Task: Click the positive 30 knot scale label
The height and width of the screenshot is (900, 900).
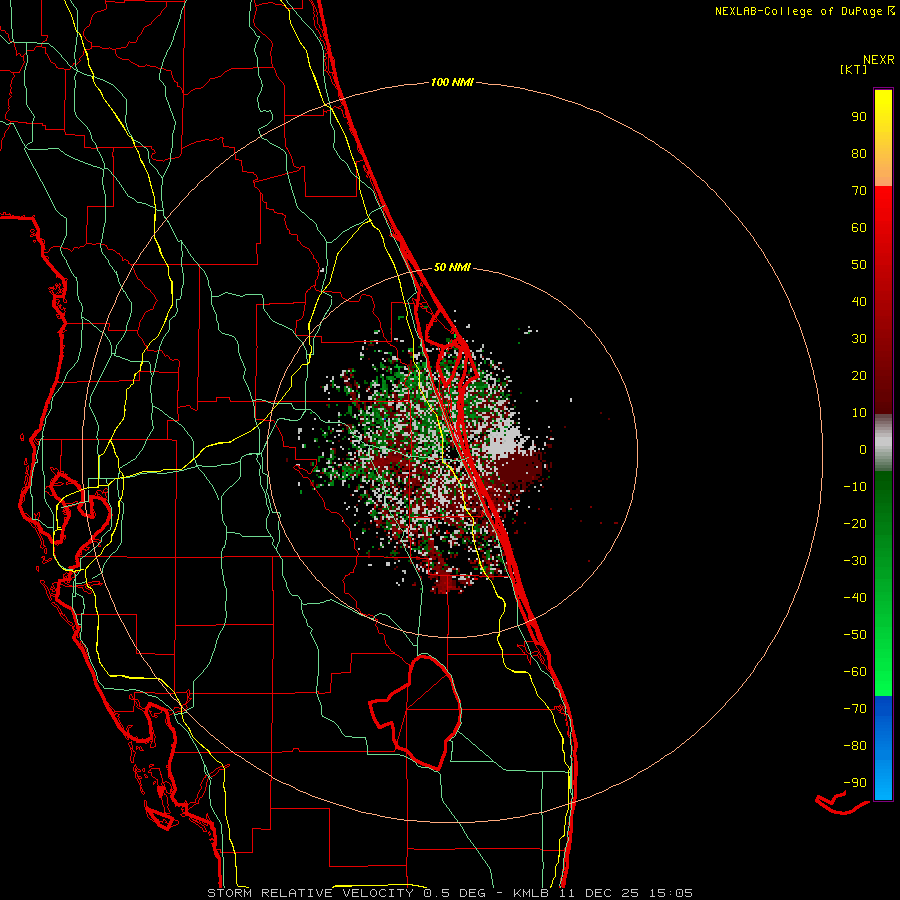Action: tap(859, 339)
